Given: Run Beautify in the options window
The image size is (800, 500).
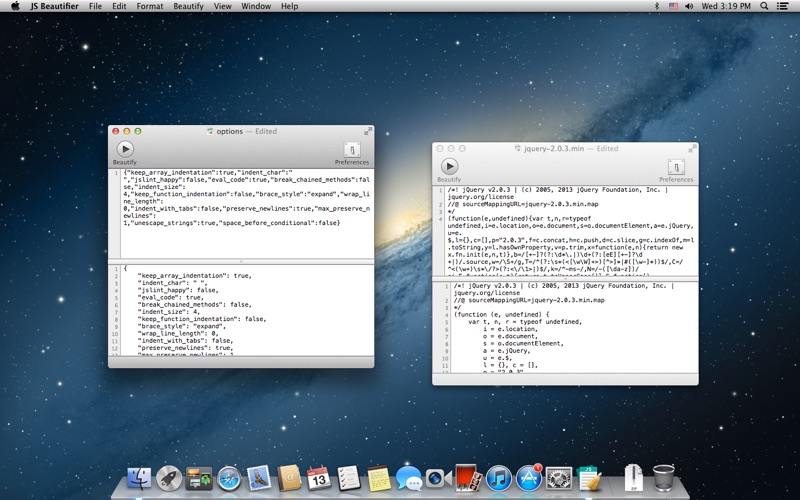Looking at the screenshot, I should [125, 149].
